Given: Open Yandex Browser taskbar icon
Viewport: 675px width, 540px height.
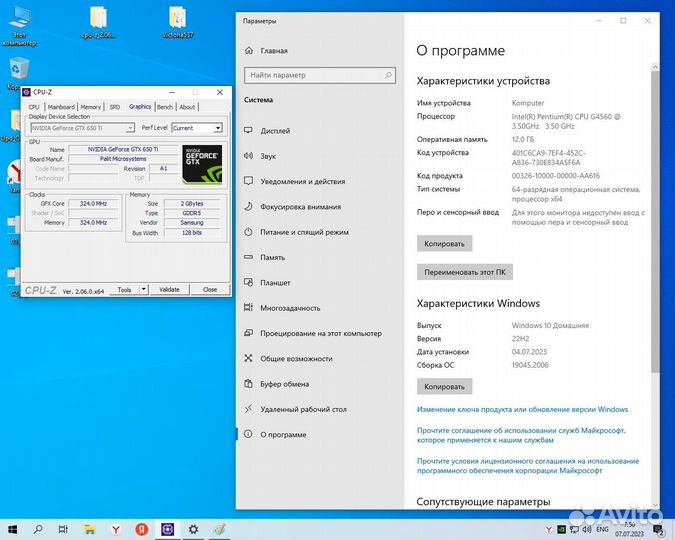Looking at the screenshot, I should (115, 529).
